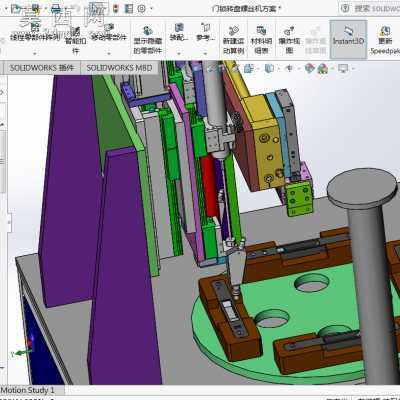Click the 装配 assembly features tool
Viewport: 400px width, 400px height.
point(179,32)
